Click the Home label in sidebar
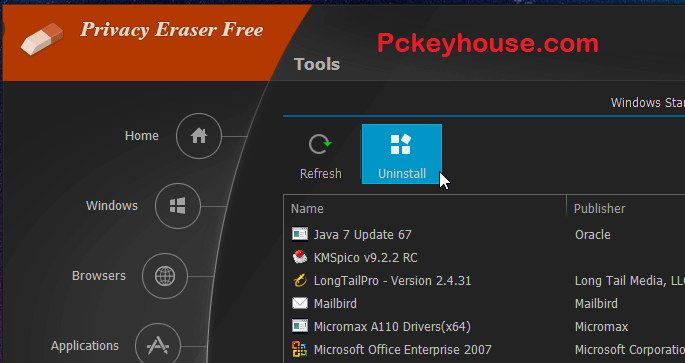Image resolution: width=685 pixels, height=363 pixels. point(142,136)
